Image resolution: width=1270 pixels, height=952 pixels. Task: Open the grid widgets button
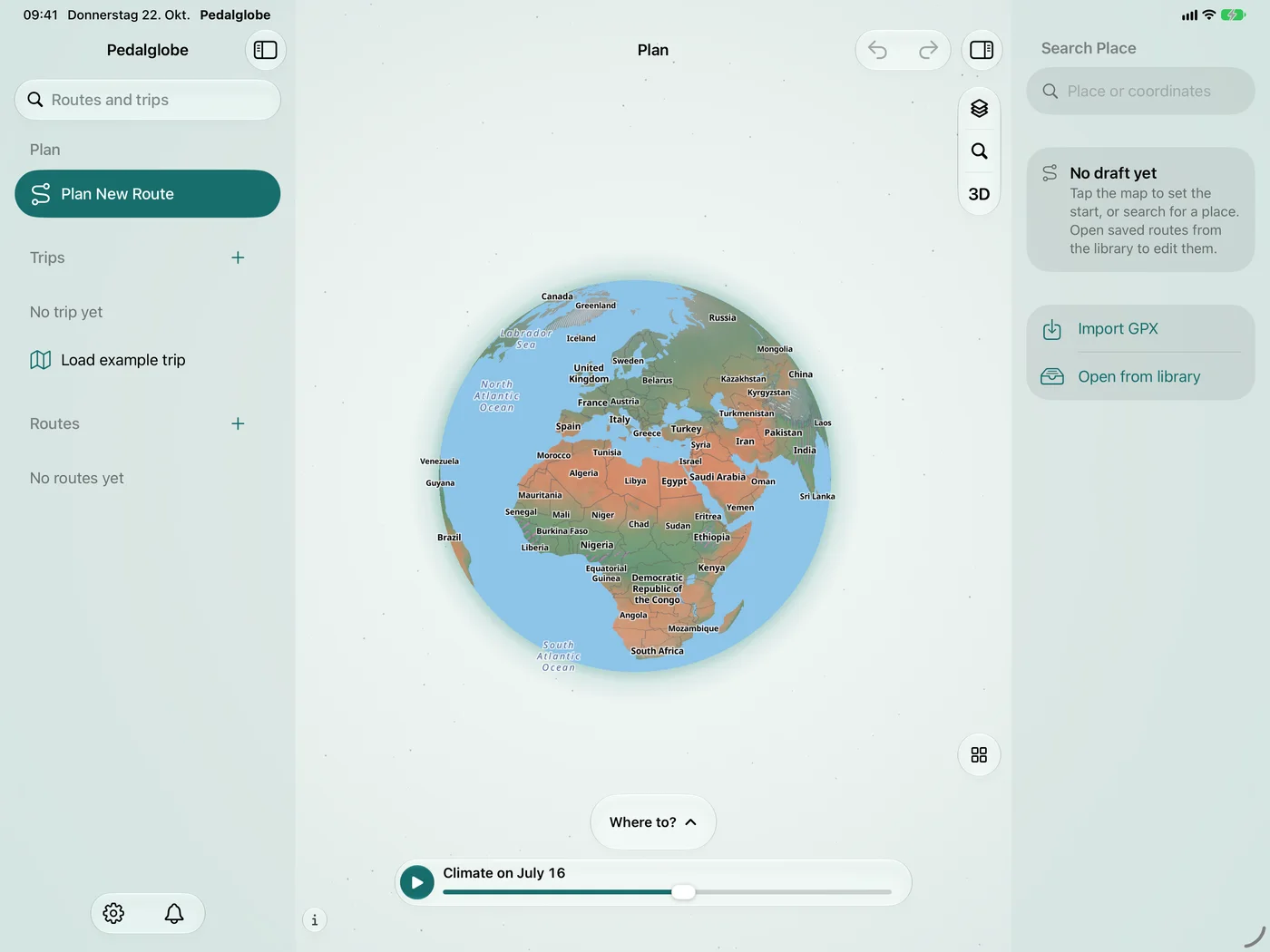point(979,754)
